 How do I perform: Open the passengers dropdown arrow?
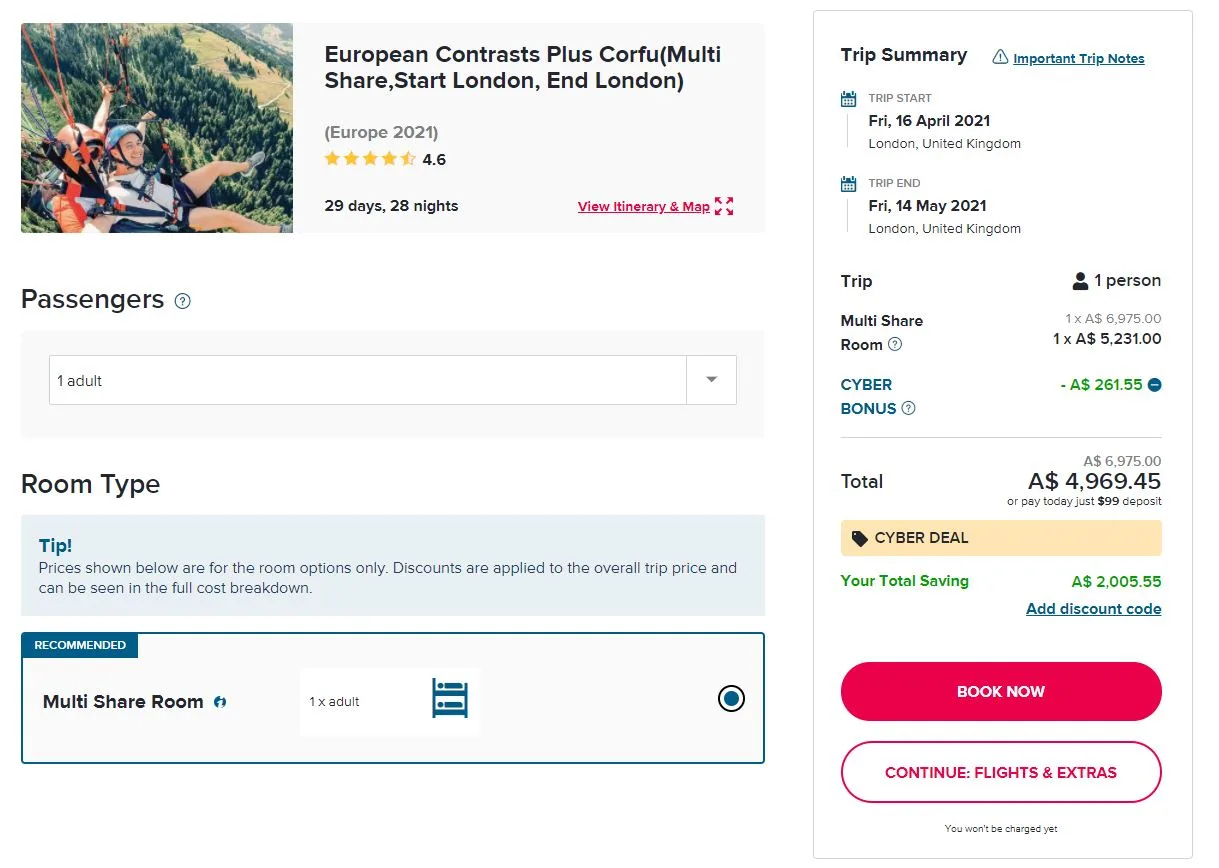(x=711, y=380)
